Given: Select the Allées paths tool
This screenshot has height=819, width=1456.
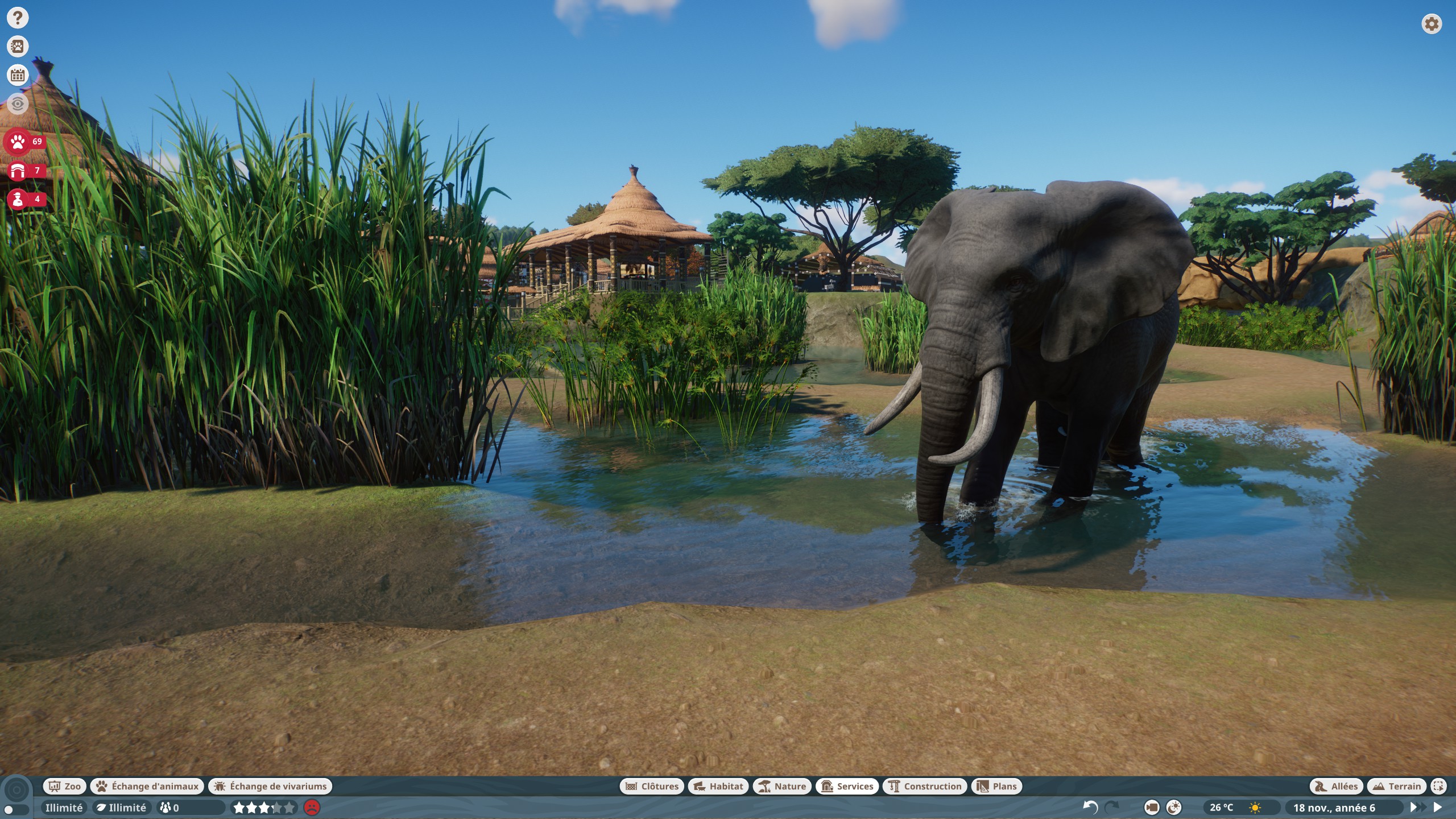Looking at the screenshot, I should [1337, 786].
